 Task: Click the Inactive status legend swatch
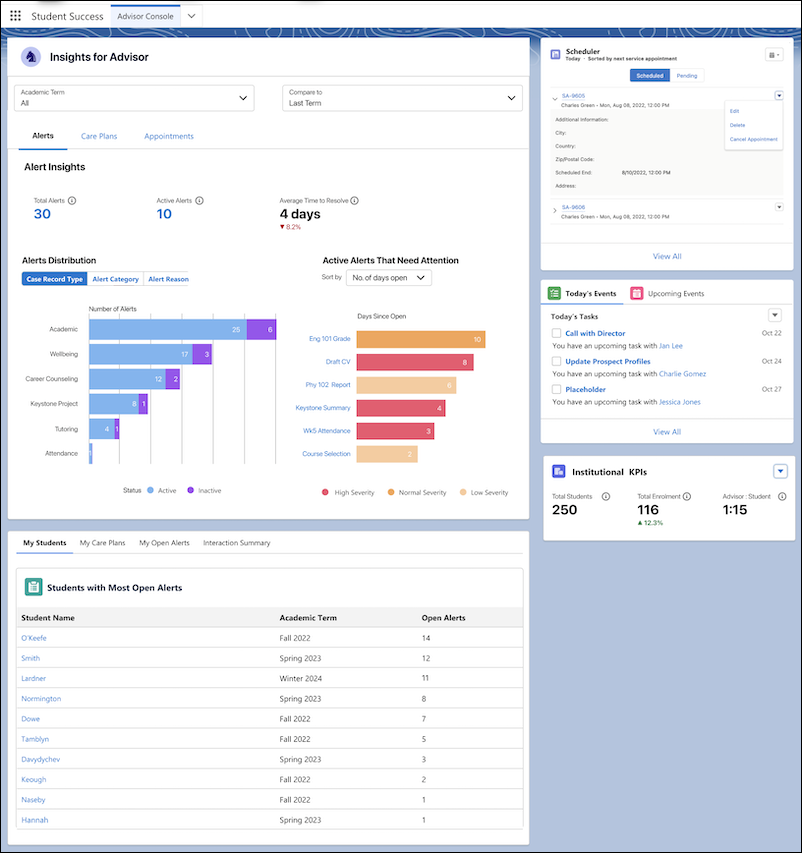[x=190, y=490]
